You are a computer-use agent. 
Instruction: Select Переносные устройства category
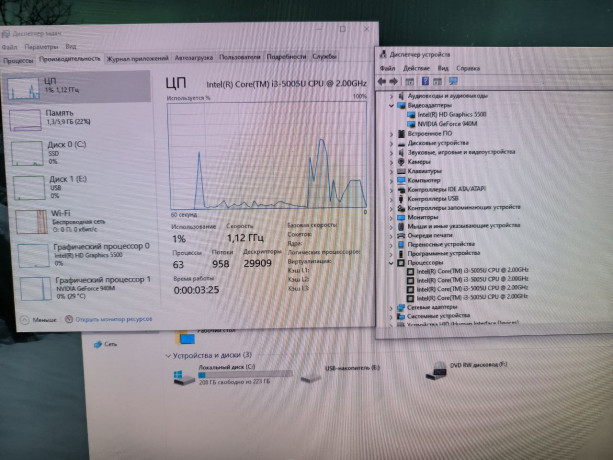point(441,244)
